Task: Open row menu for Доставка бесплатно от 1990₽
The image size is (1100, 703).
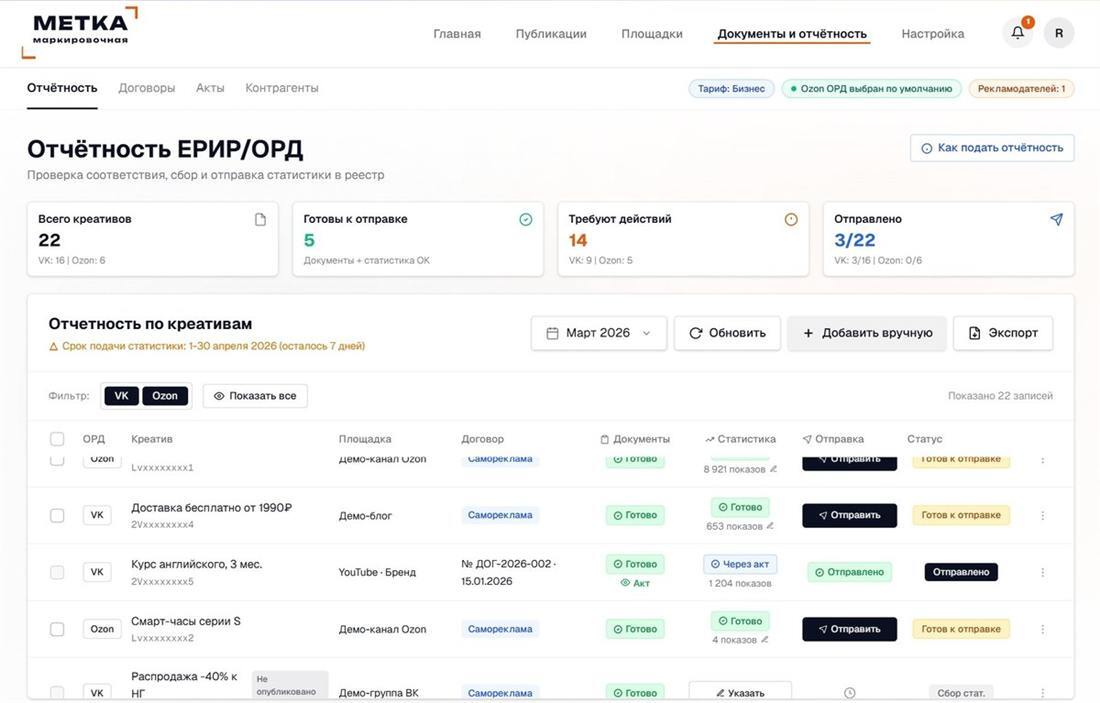Action: [x=1042, y=515]
